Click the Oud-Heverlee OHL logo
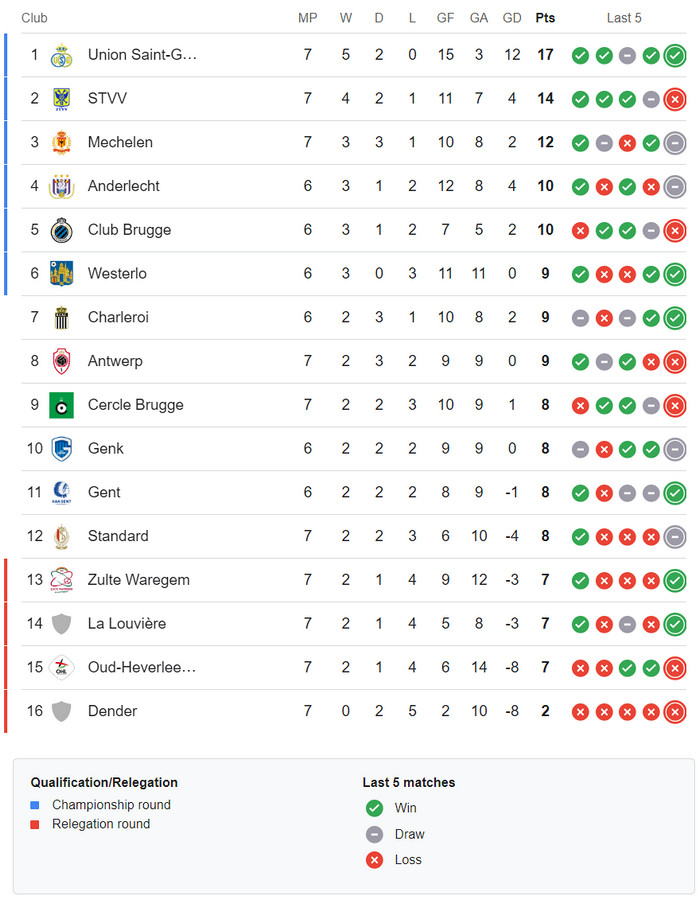Screen dimensions: 700x904 pyautogui.click(x=61, y=668)
